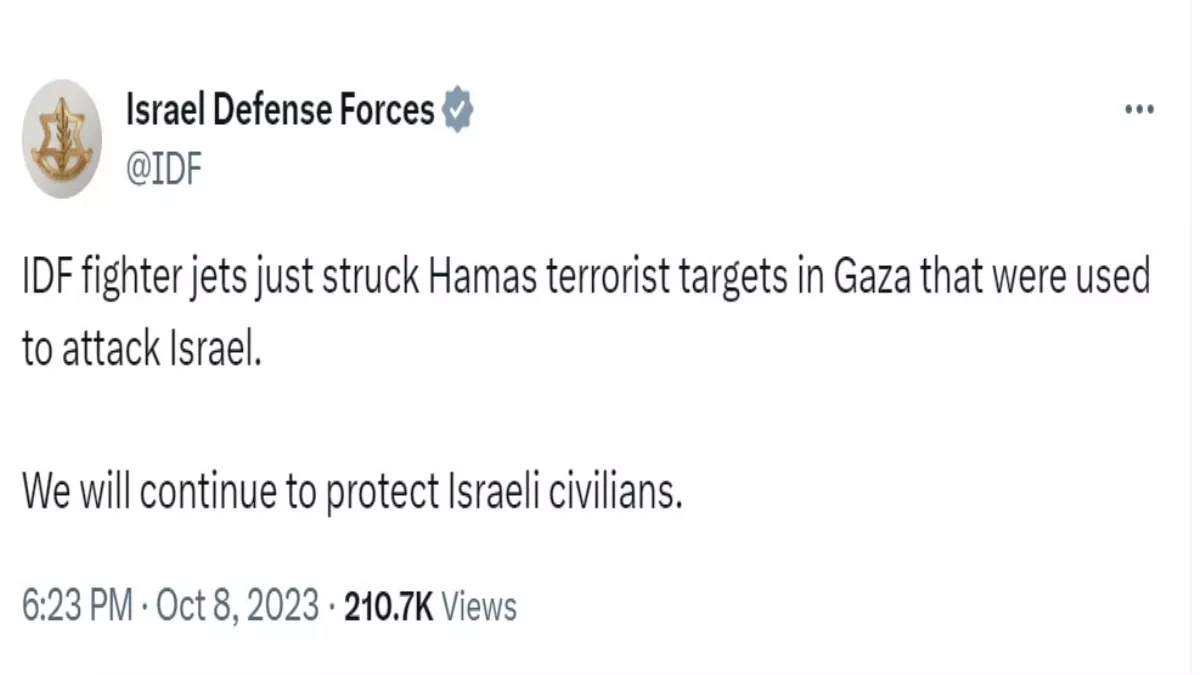This screenshot has height=675, width=1200.
Task: Click the words 'terrorist targets' in the tweet
Action: click(665, 279)
